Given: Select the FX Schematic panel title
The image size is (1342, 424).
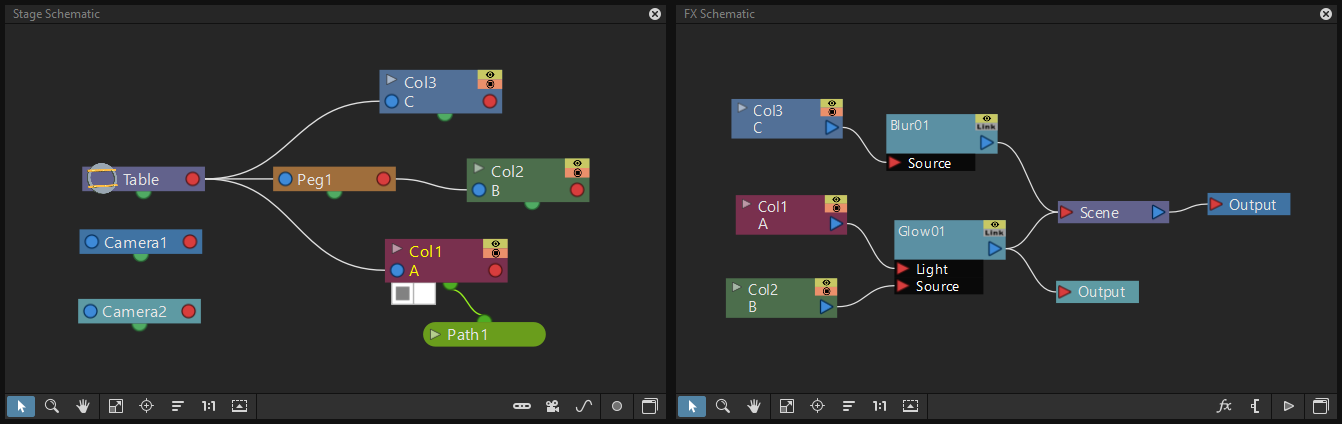Looking at the screenshot, I should 719,14.
